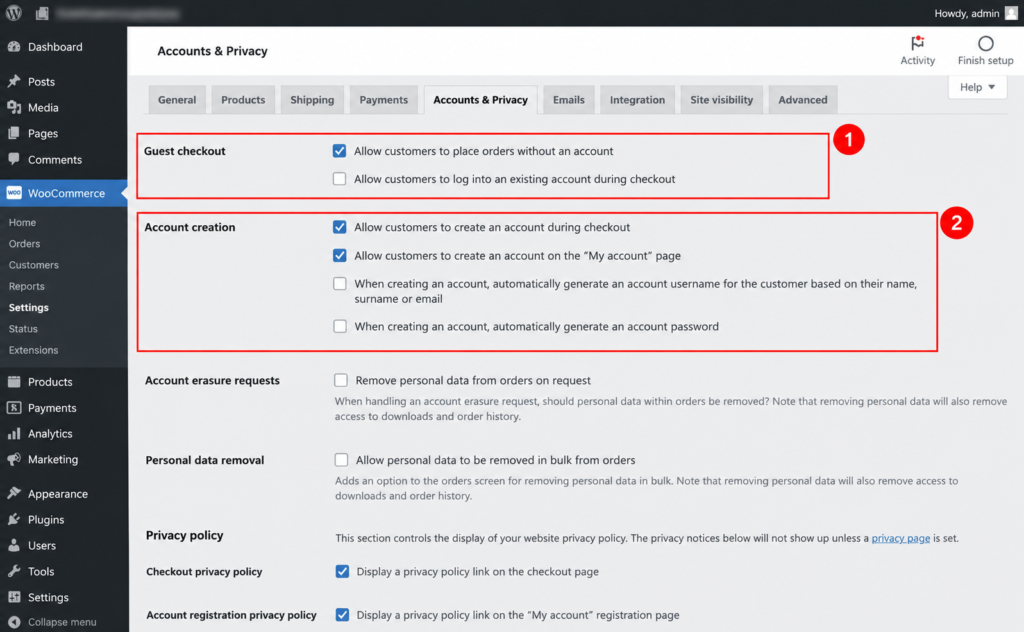Screen dimensions: 1024x632
Task: Click the Plugins plug icon
Action: pos(14,520)
